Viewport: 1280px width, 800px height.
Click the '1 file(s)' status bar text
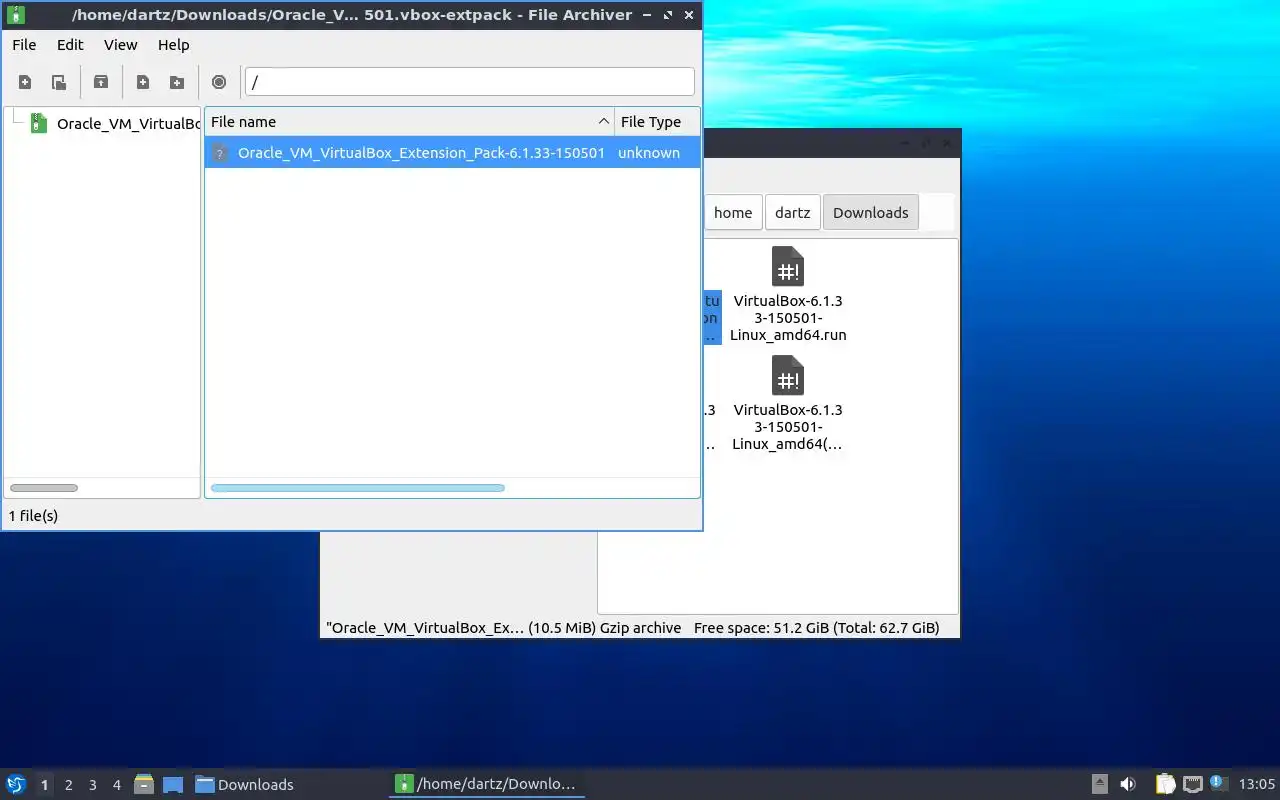[x=33, y=516]
